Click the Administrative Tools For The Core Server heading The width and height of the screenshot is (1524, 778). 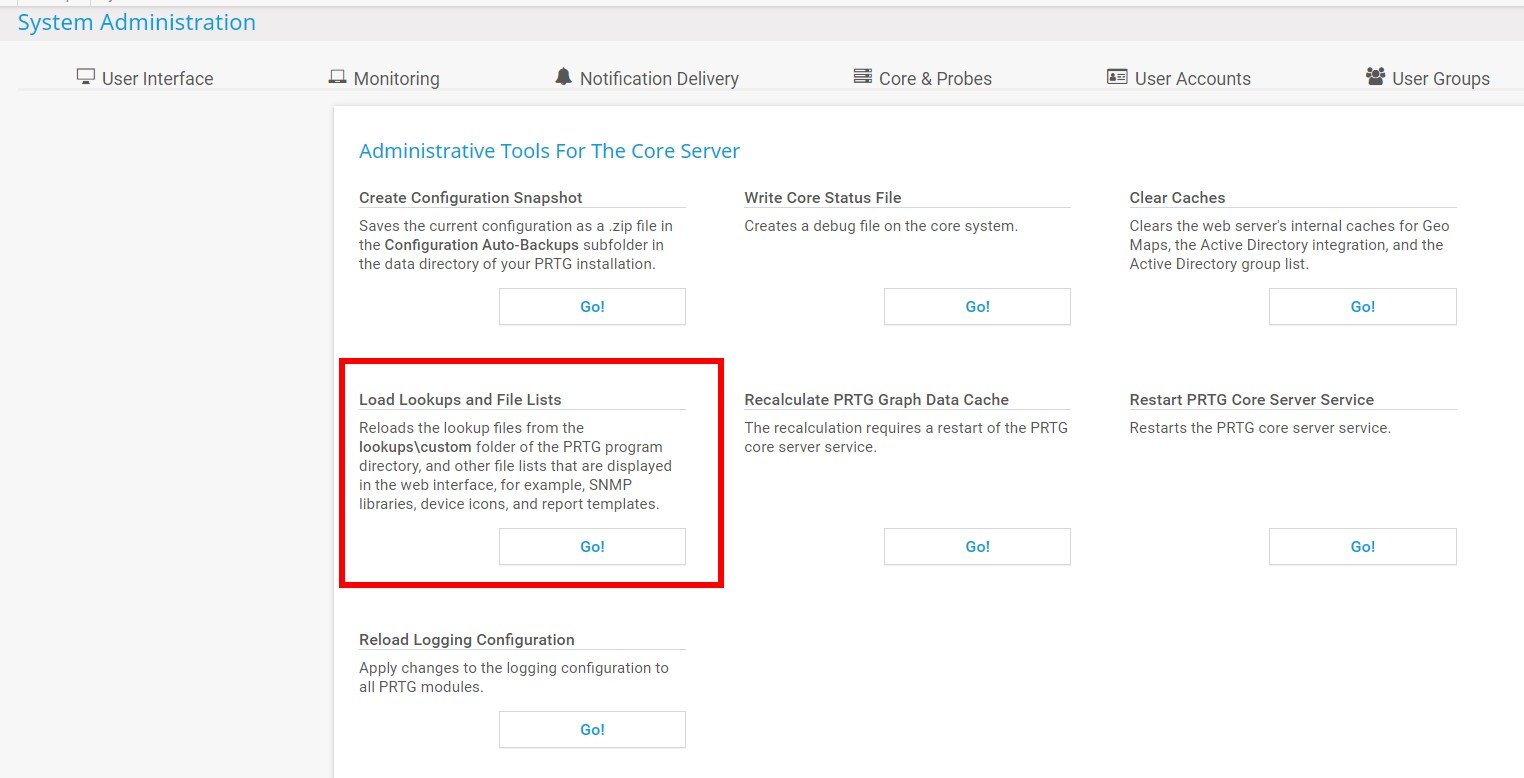pyautogui.click(x=549, y=151)
